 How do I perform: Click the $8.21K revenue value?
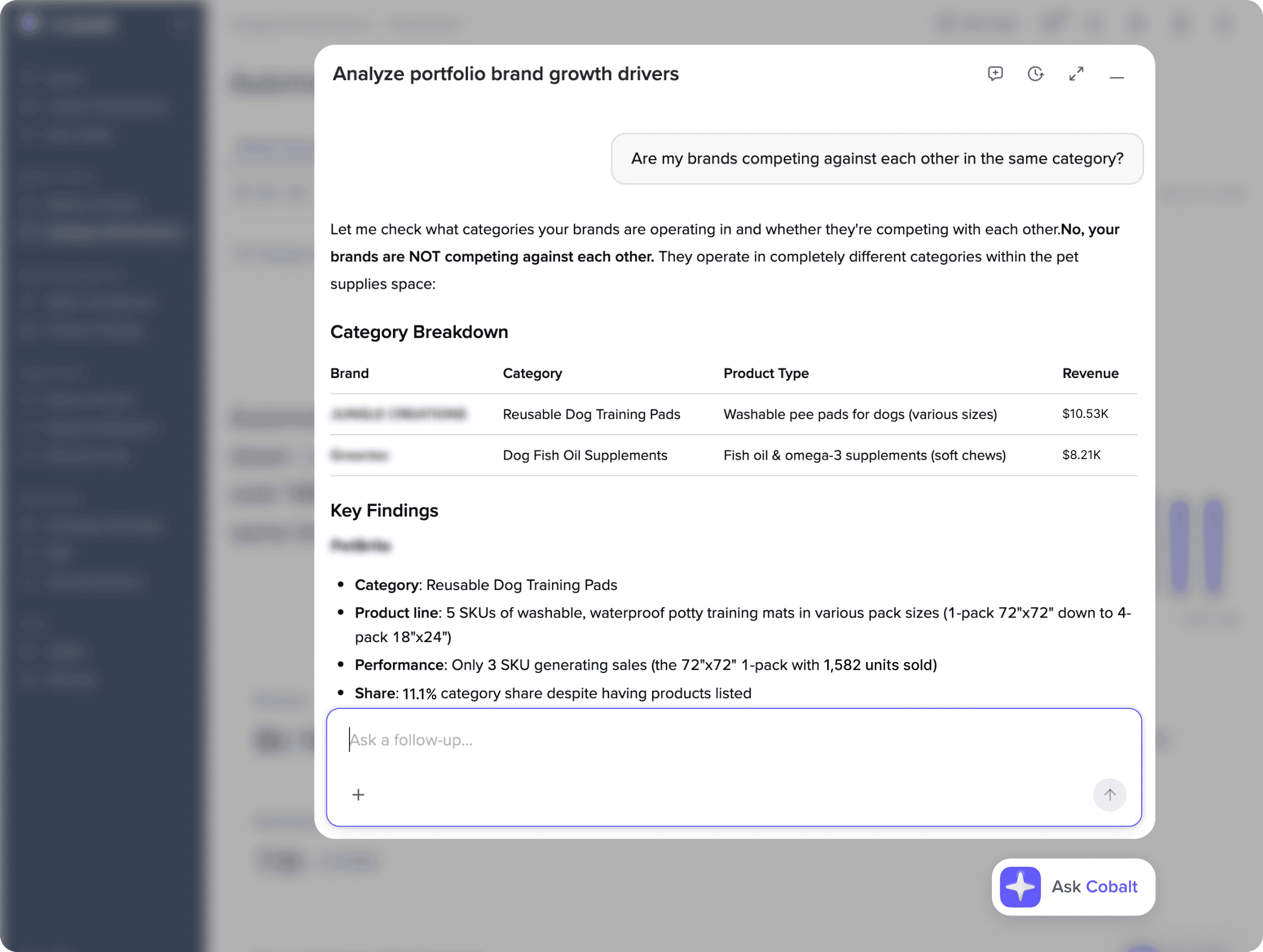coord(1081,455)
